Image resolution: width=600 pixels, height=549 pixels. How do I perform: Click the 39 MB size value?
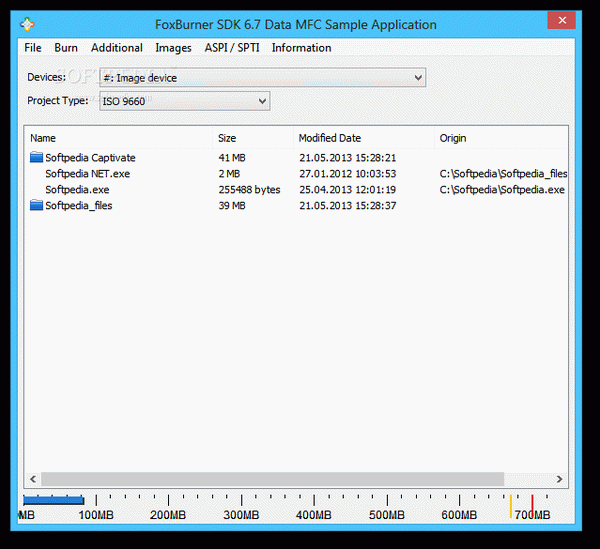point(232,206)
